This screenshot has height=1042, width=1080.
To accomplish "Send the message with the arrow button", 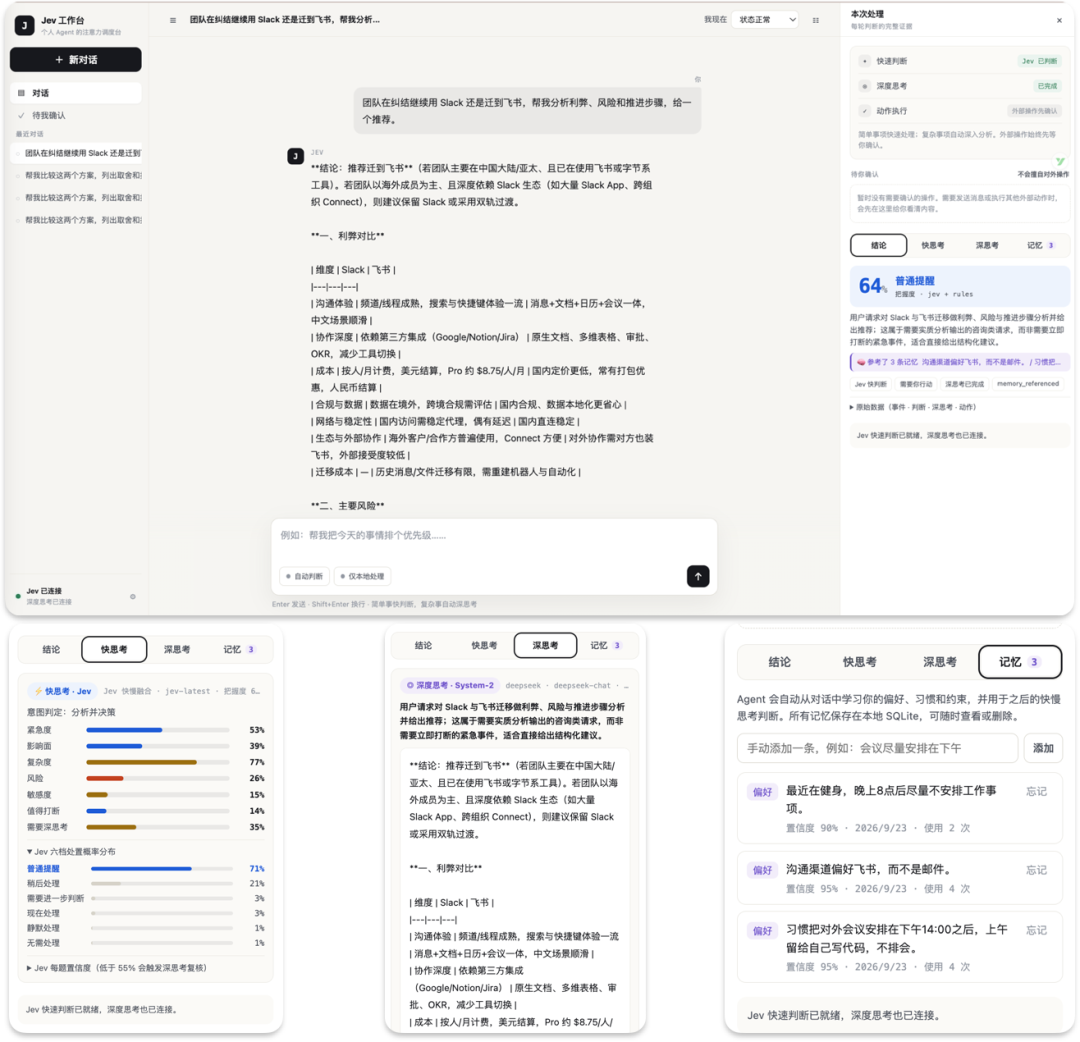I will click(698, 576).
